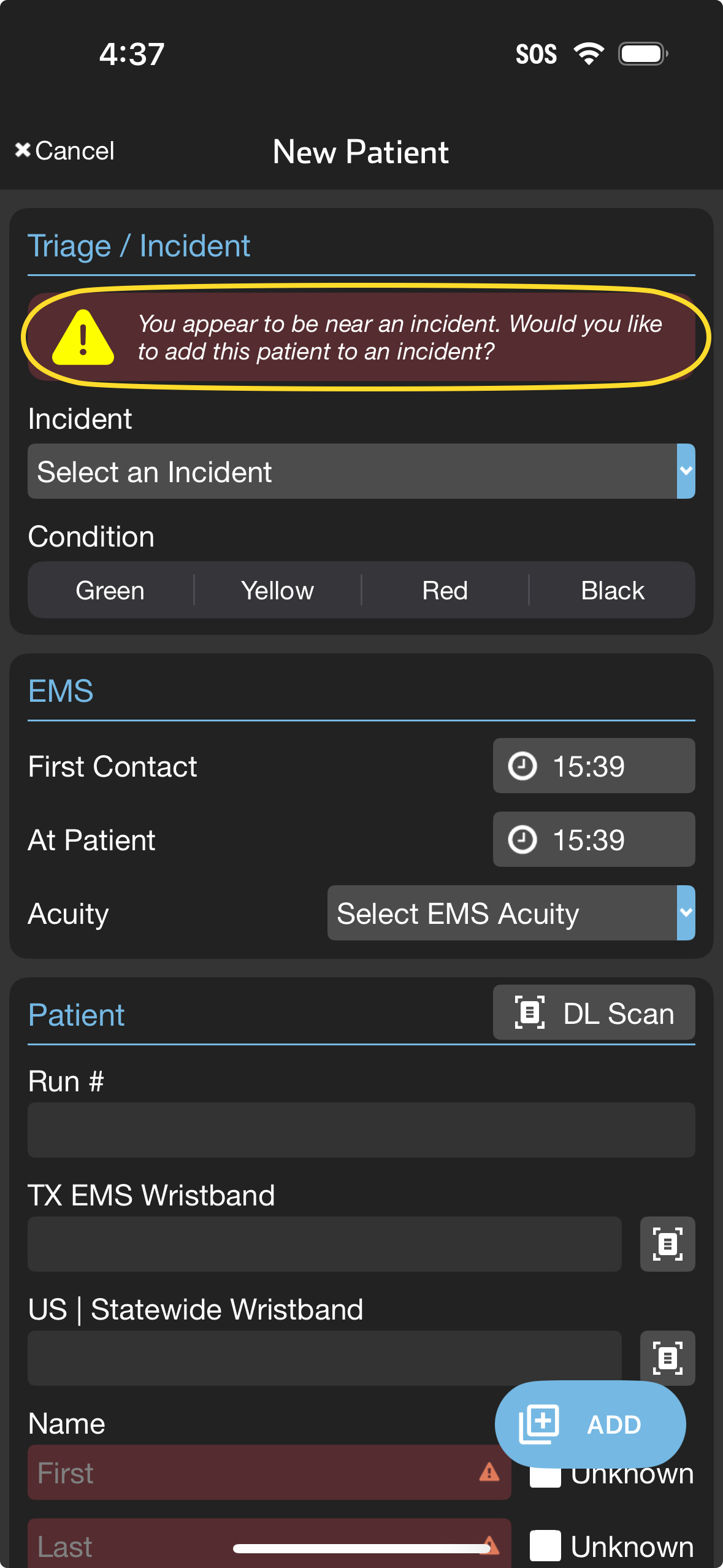Select the Red condition option
723x1568 pixels.
coord(445,590)
